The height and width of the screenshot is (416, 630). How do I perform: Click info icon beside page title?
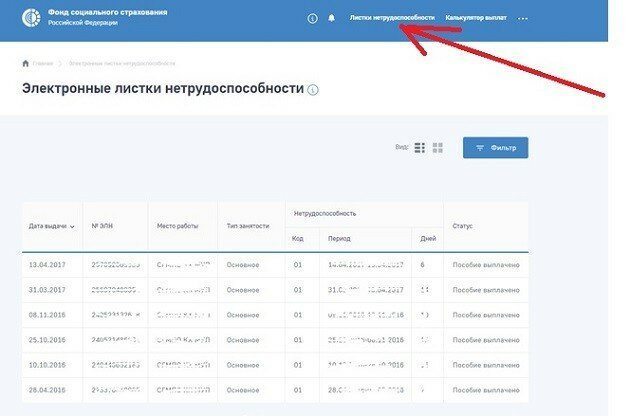(313, 90)
